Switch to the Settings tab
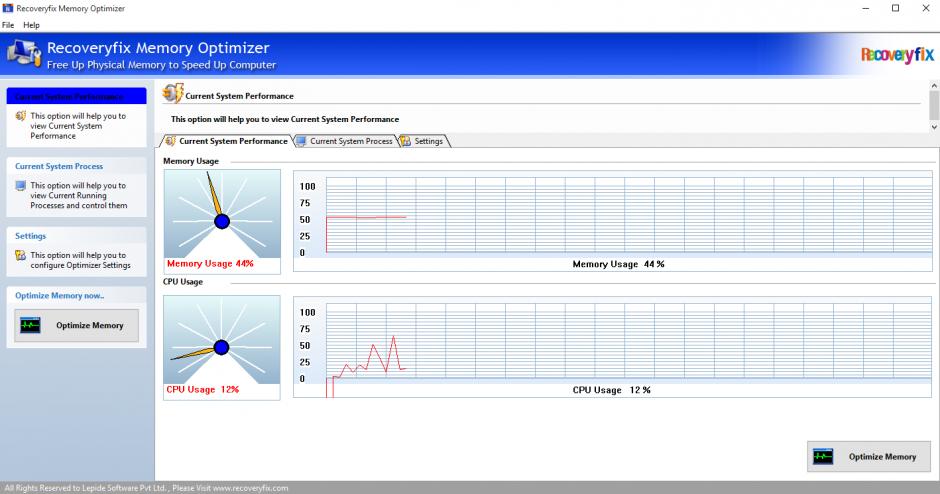 pos(422,141)
